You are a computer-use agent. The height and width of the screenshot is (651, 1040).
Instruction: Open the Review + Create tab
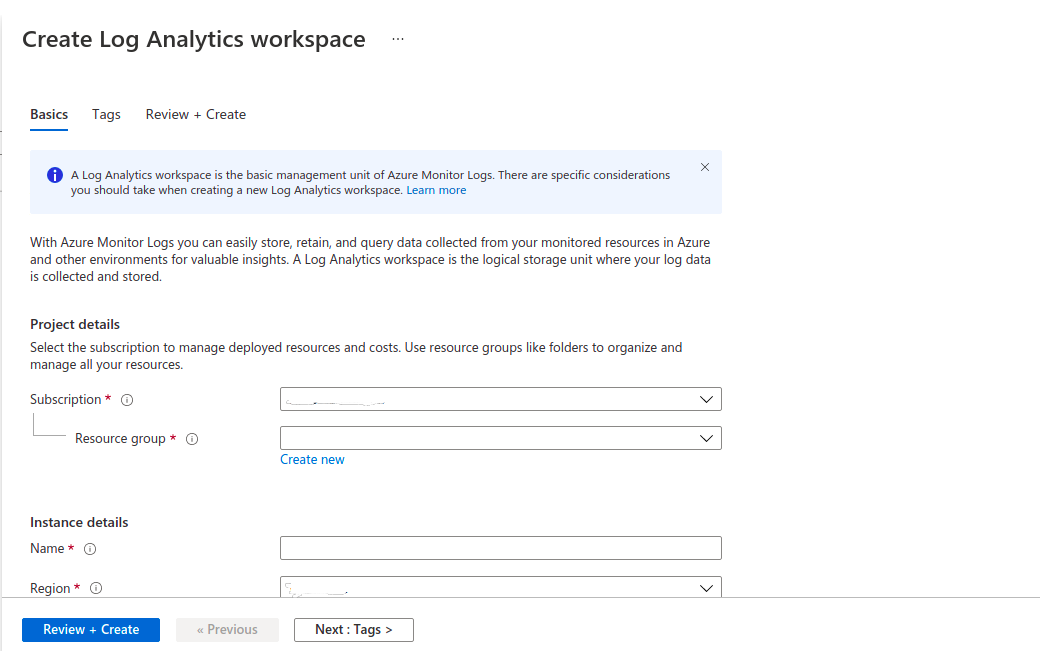point(196,115)
